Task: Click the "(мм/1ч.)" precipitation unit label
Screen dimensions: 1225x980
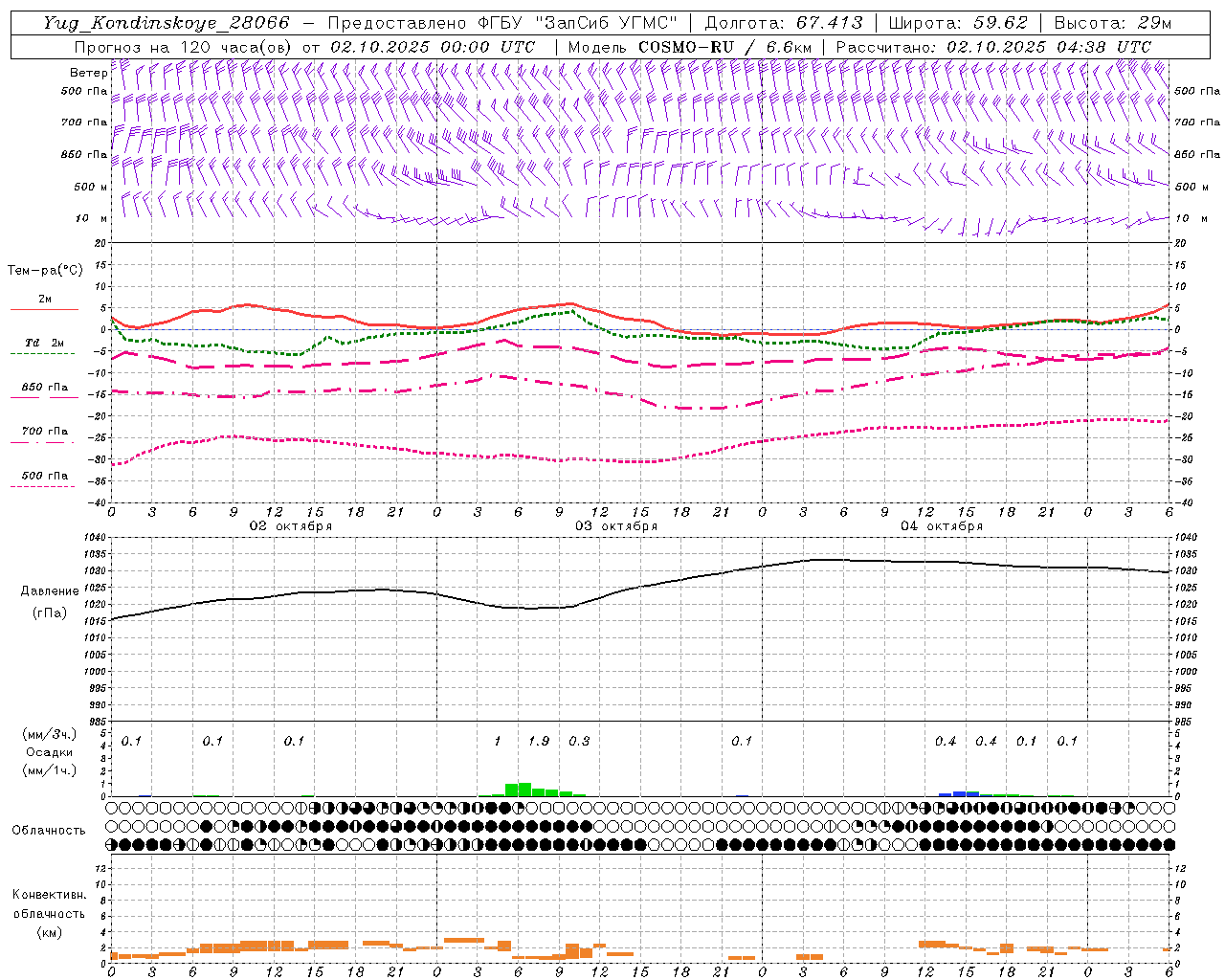Action: [49, 770]
